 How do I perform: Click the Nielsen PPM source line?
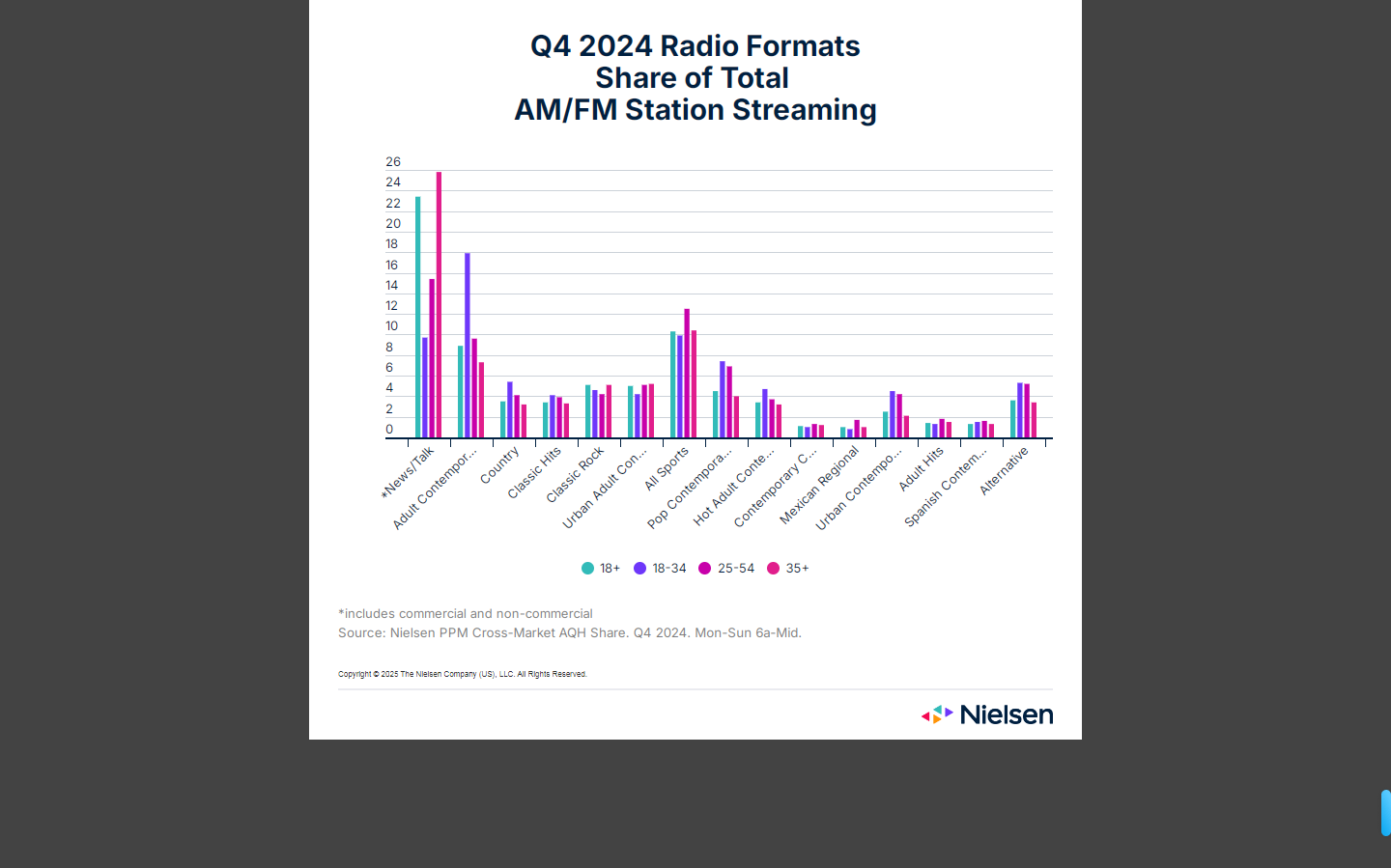569,633
